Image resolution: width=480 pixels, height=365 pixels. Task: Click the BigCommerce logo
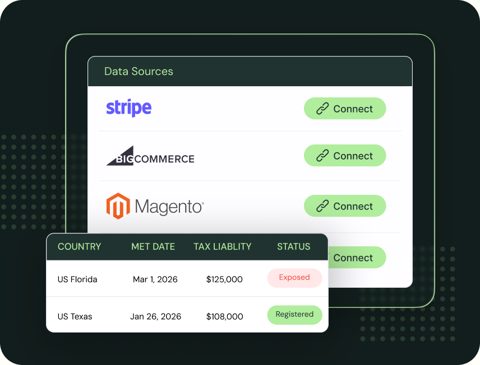[150, 156]
